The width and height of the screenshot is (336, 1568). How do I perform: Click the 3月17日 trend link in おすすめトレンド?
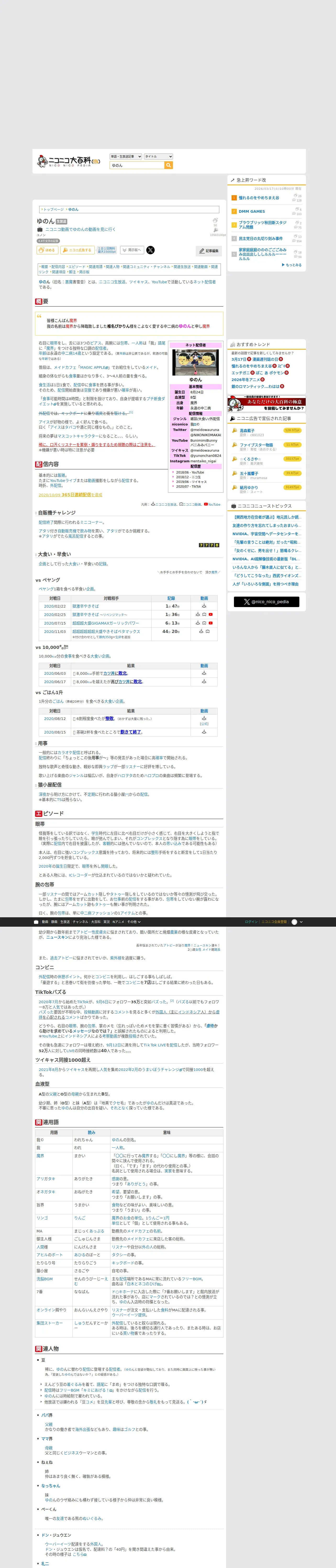[x=238, y=359]
